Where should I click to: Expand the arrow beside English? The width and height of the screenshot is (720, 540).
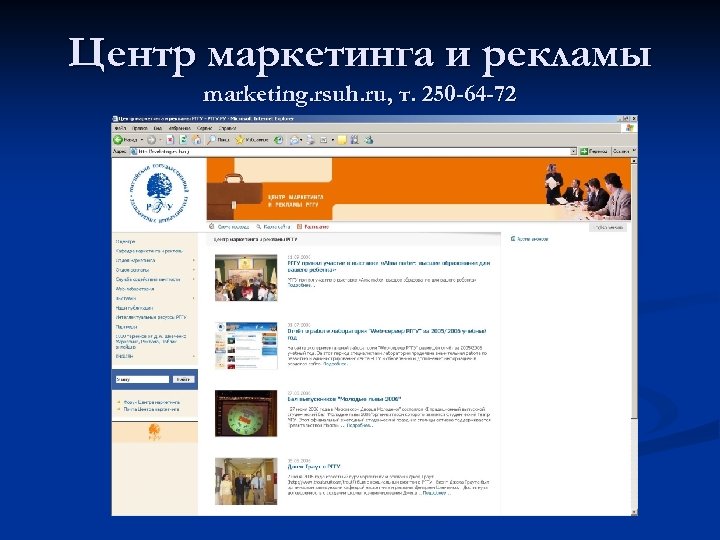click(194, 356)
